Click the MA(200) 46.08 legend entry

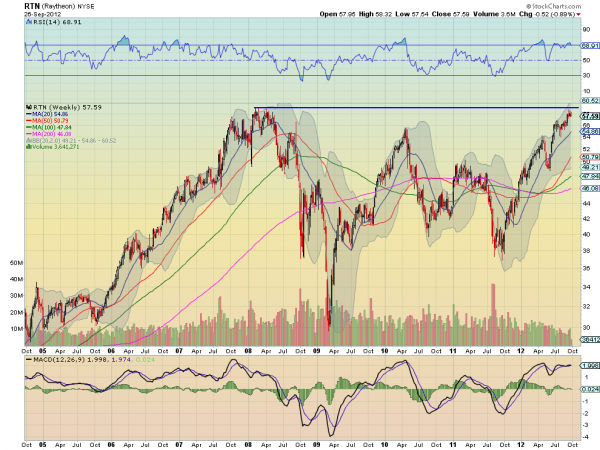pos(49,134)
